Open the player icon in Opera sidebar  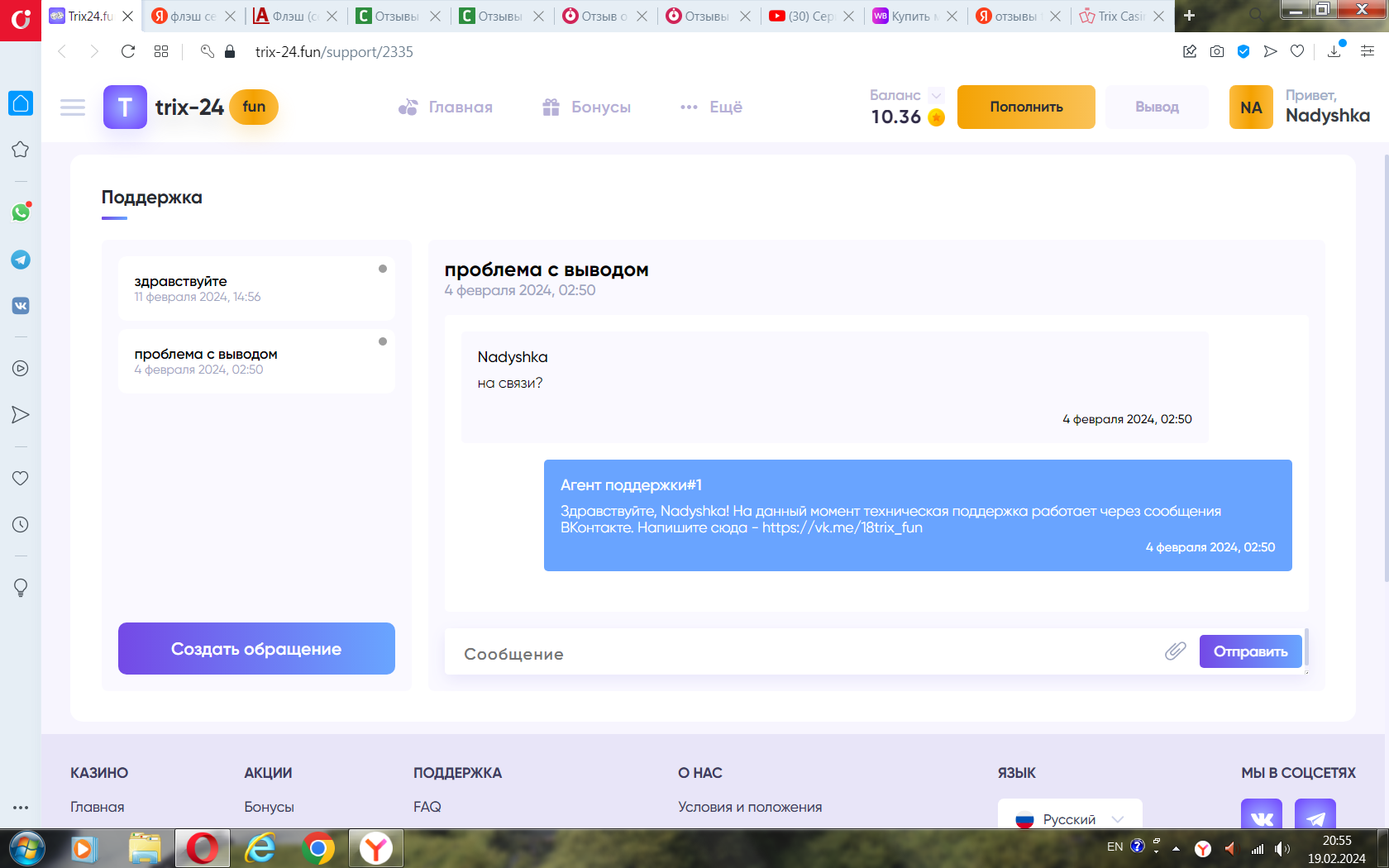(21, 369)
